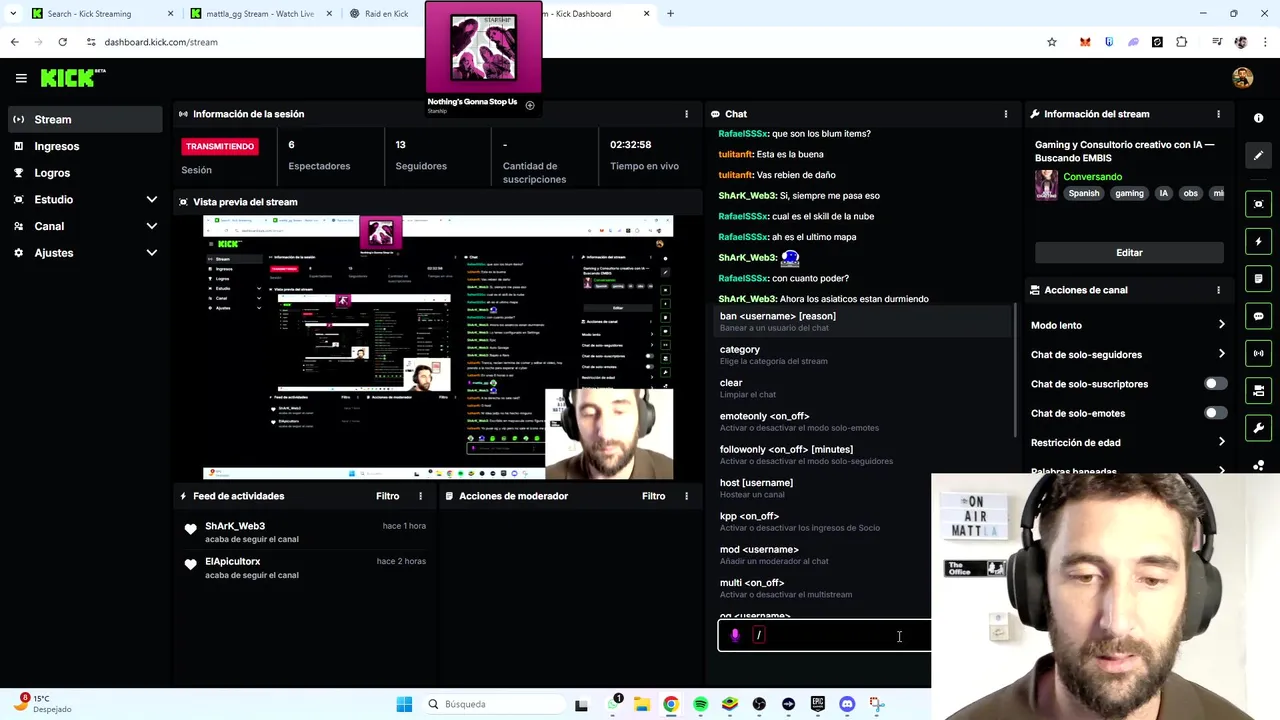Choose the ban <username> command
The image size is (1280, 720).
pyautogui.click(x=864, y=321)
